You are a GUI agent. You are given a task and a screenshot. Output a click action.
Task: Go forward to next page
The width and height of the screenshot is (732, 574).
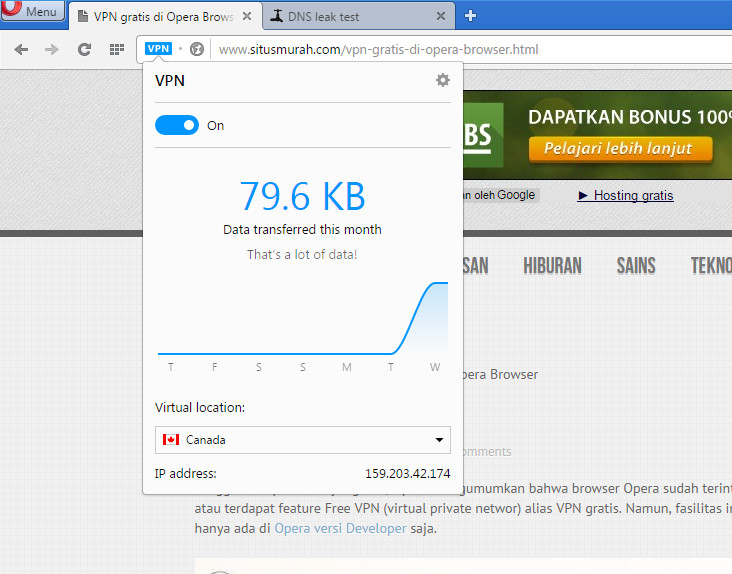(52, 49)
